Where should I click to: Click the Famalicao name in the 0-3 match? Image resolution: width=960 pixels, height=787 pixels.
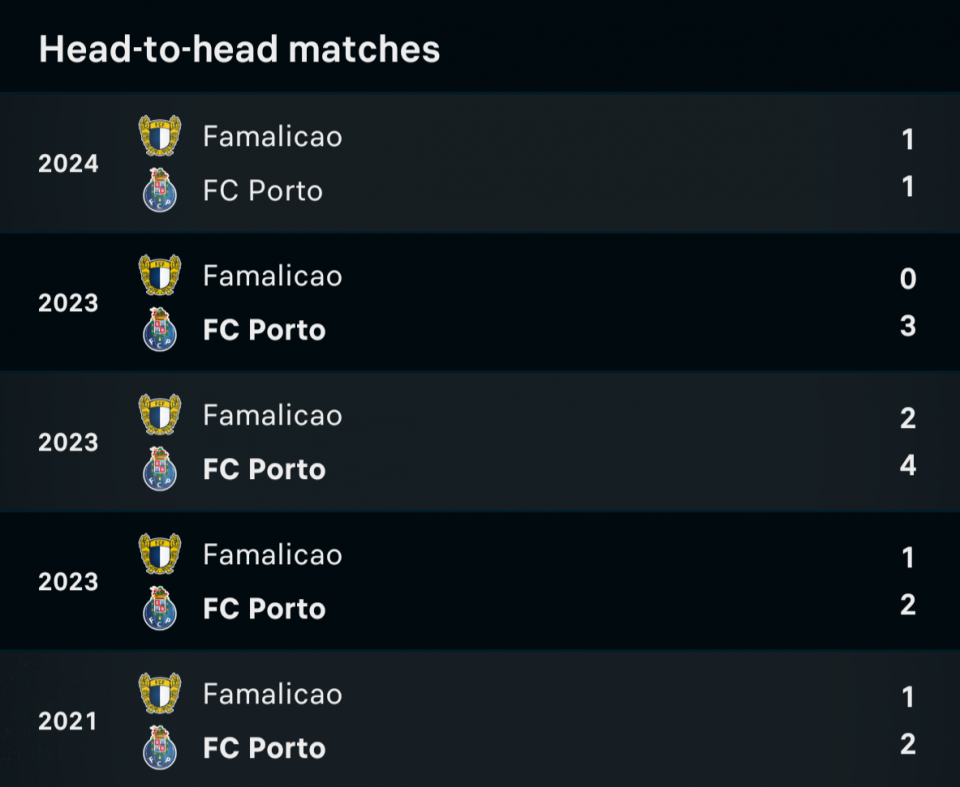pyautogui.click(x=272, y=275)
